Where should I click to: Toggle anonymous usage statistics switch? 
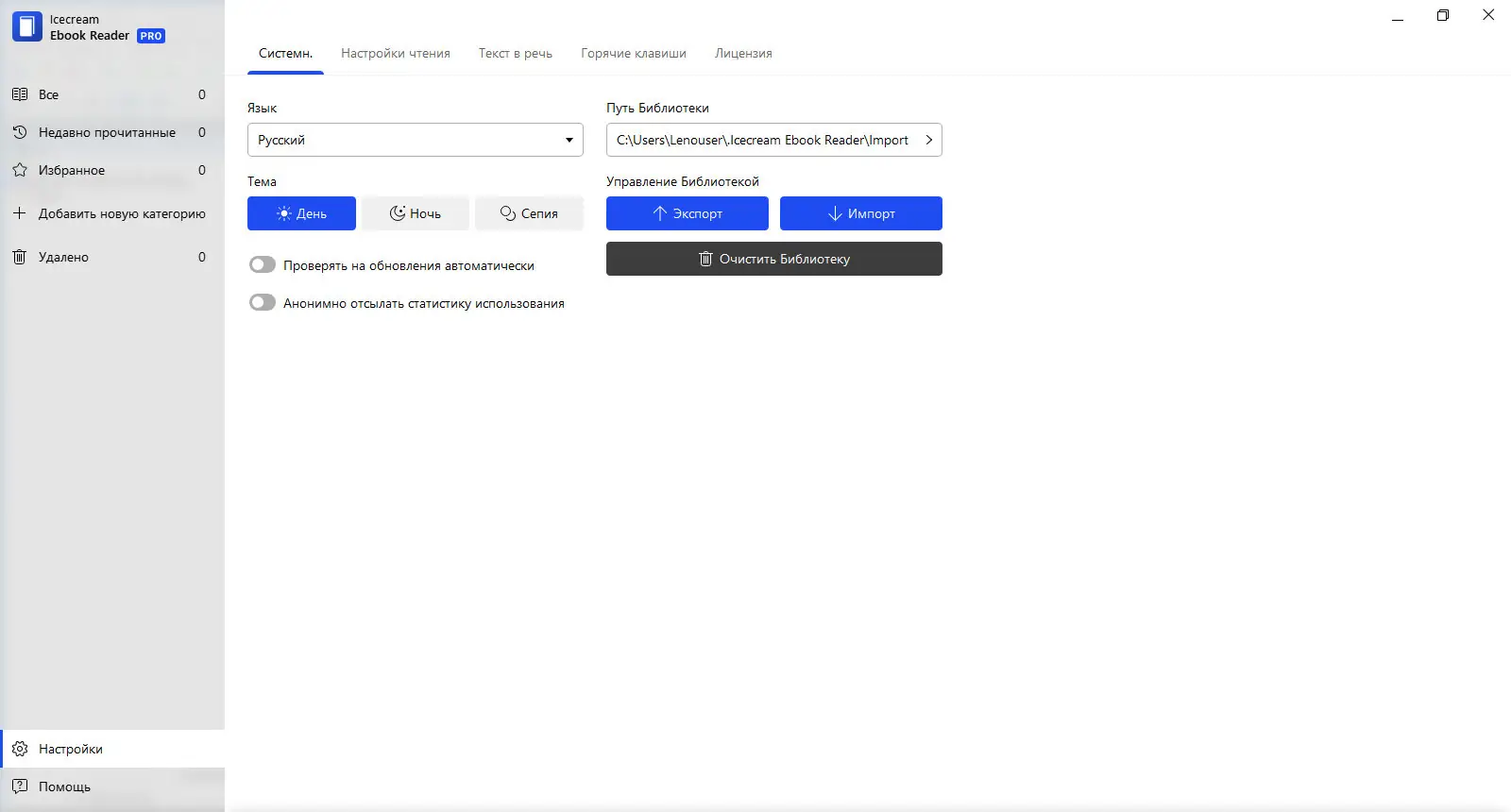(263, 303)
